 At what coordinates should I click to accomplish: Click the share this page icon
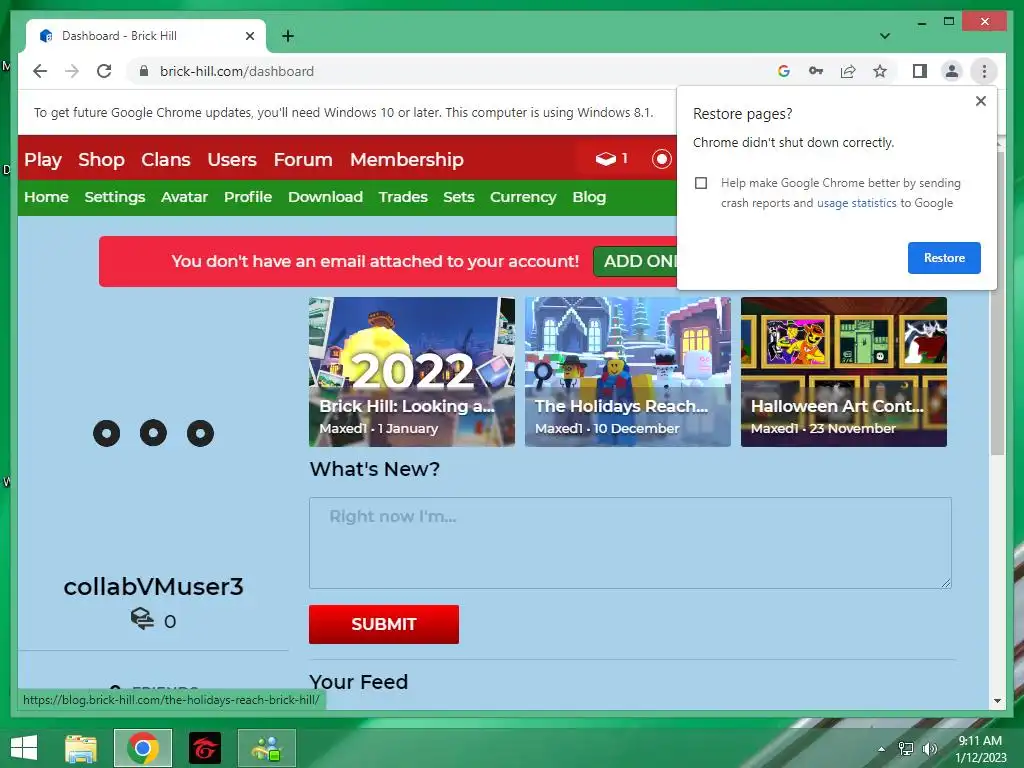pyautogui.click(x=848, y=71)
